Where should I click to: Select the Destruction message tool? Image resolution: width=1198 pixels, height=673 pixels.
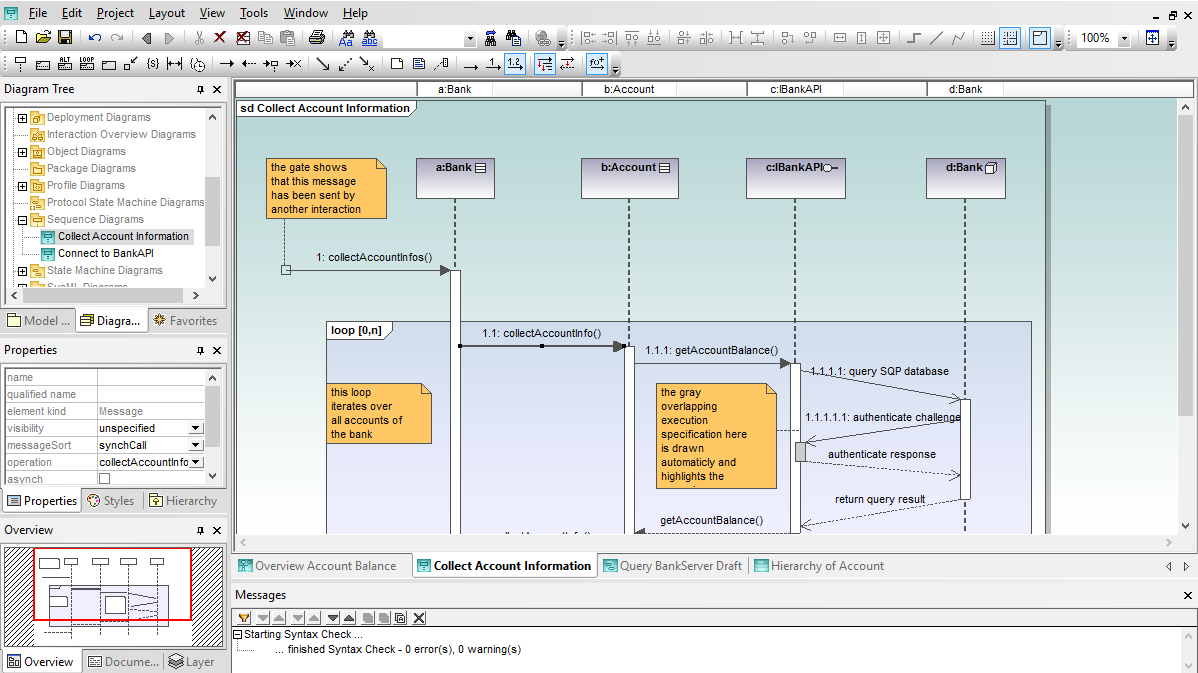293,64
